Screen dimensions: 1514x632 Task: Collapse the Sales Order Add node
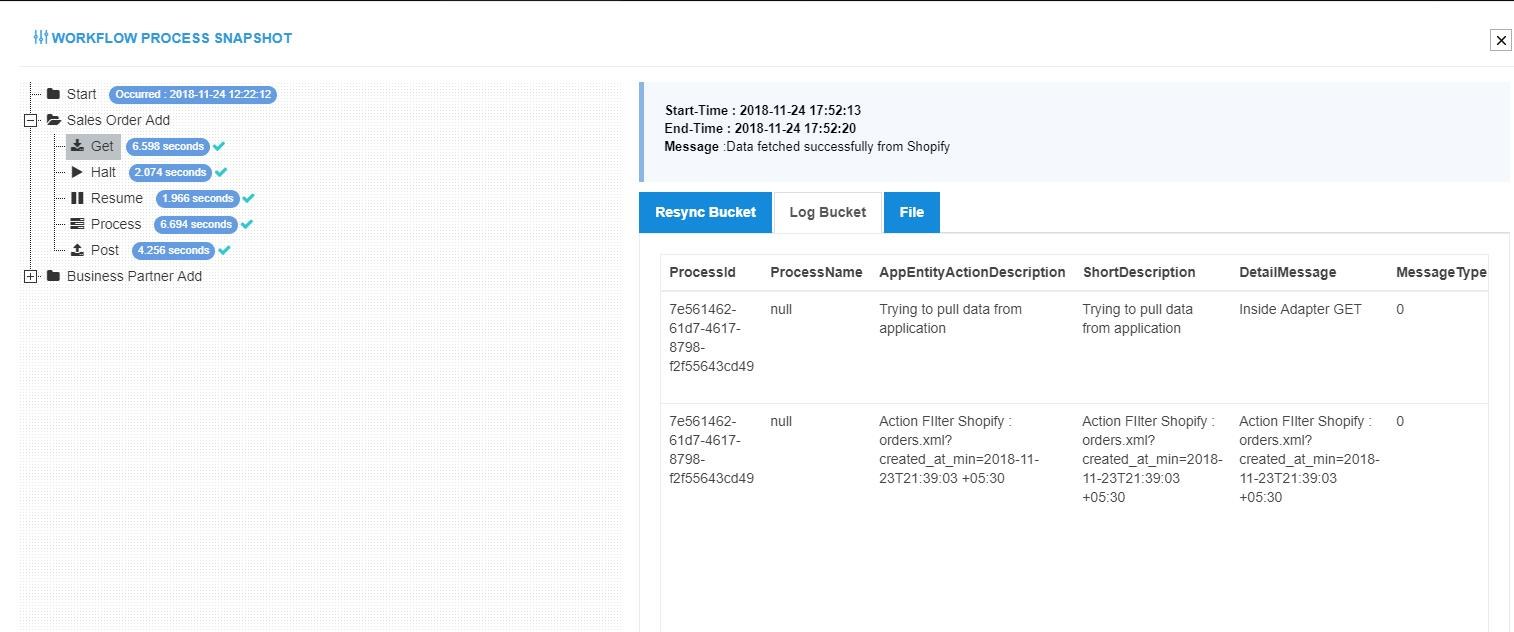coord(30,120)
